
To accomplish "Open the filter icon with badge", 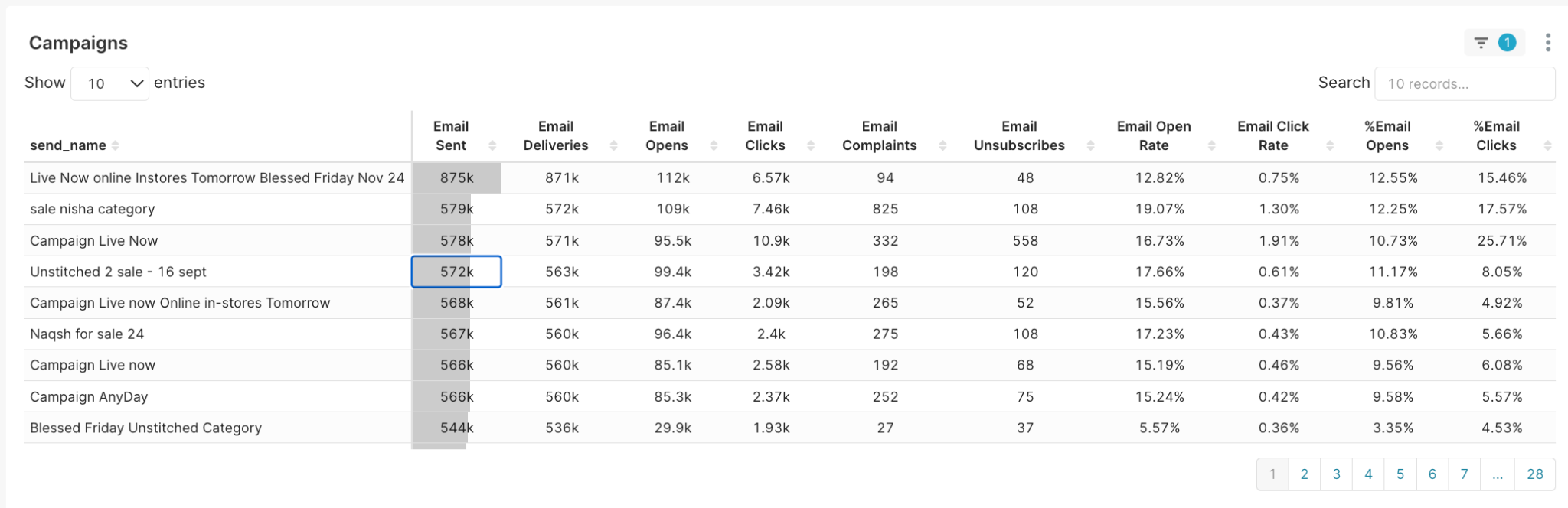I will pos(1494,43).
